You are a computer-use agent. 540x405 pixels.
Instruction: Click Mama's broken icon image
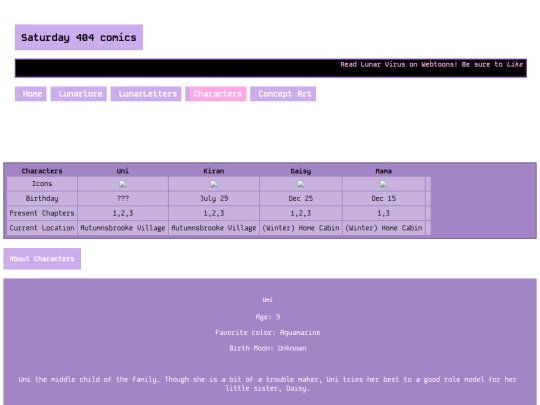tap(383, 184)
